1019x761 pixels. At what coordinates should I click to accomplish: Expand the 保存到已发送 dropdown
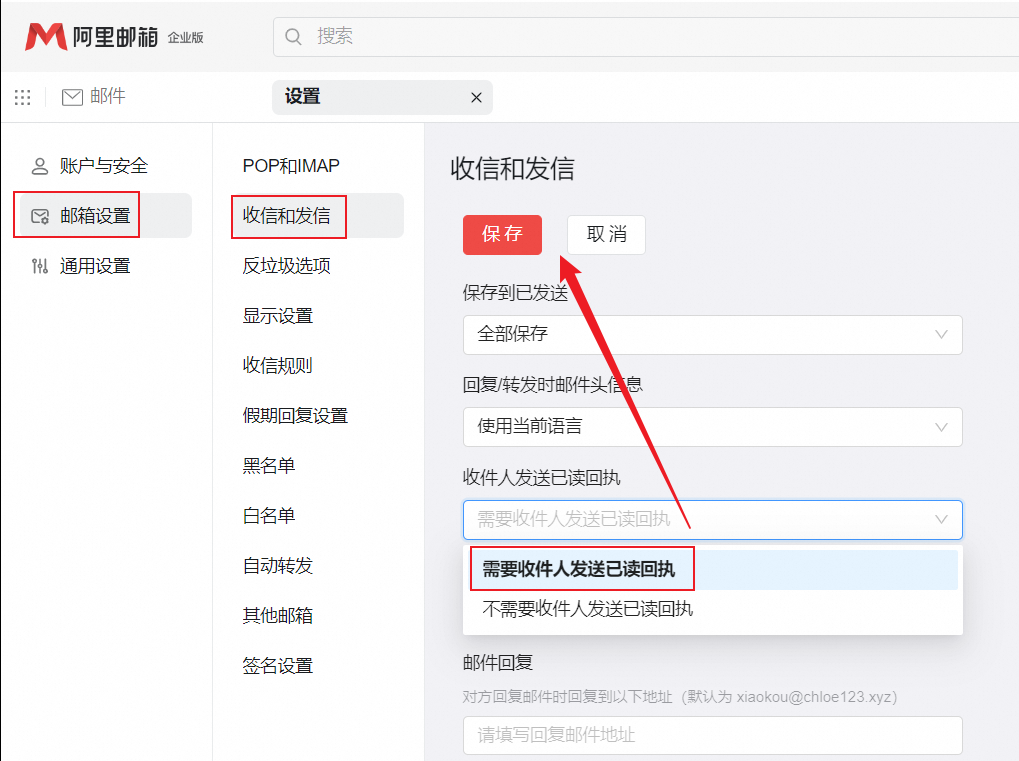click(712, 335)
